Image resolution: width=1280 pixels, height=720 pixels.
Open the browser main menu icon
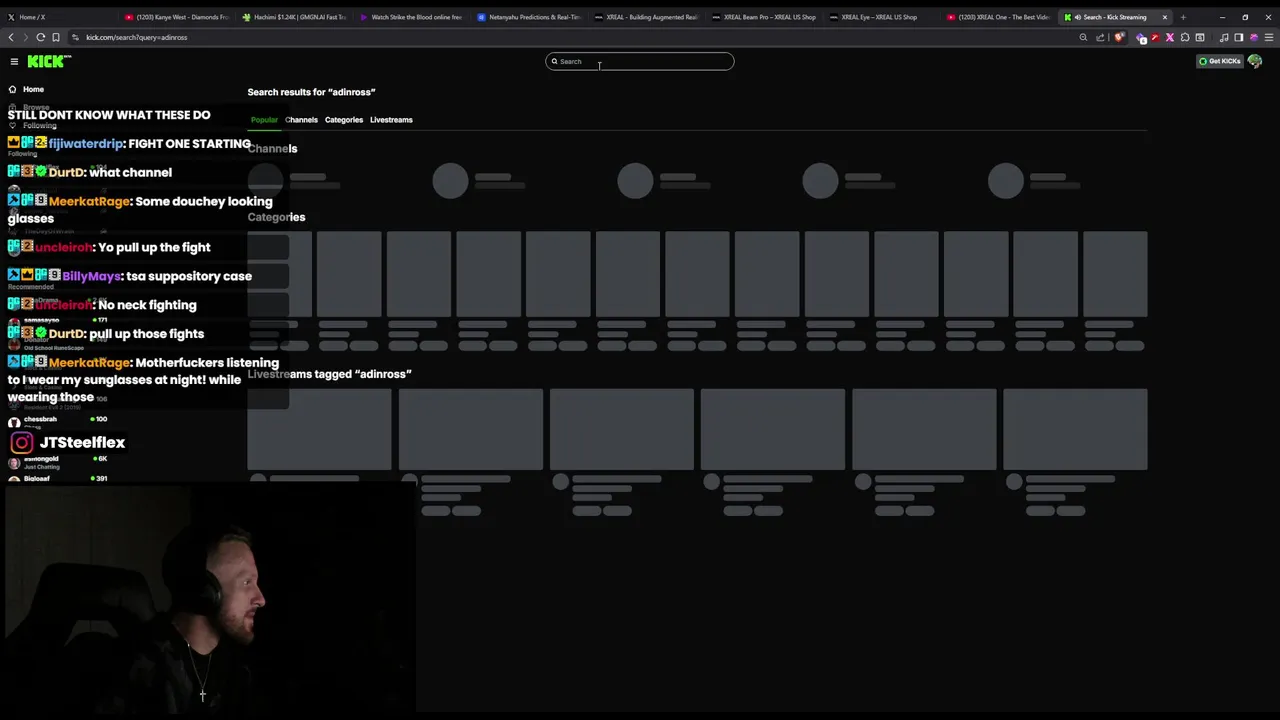click(1269, 38)
